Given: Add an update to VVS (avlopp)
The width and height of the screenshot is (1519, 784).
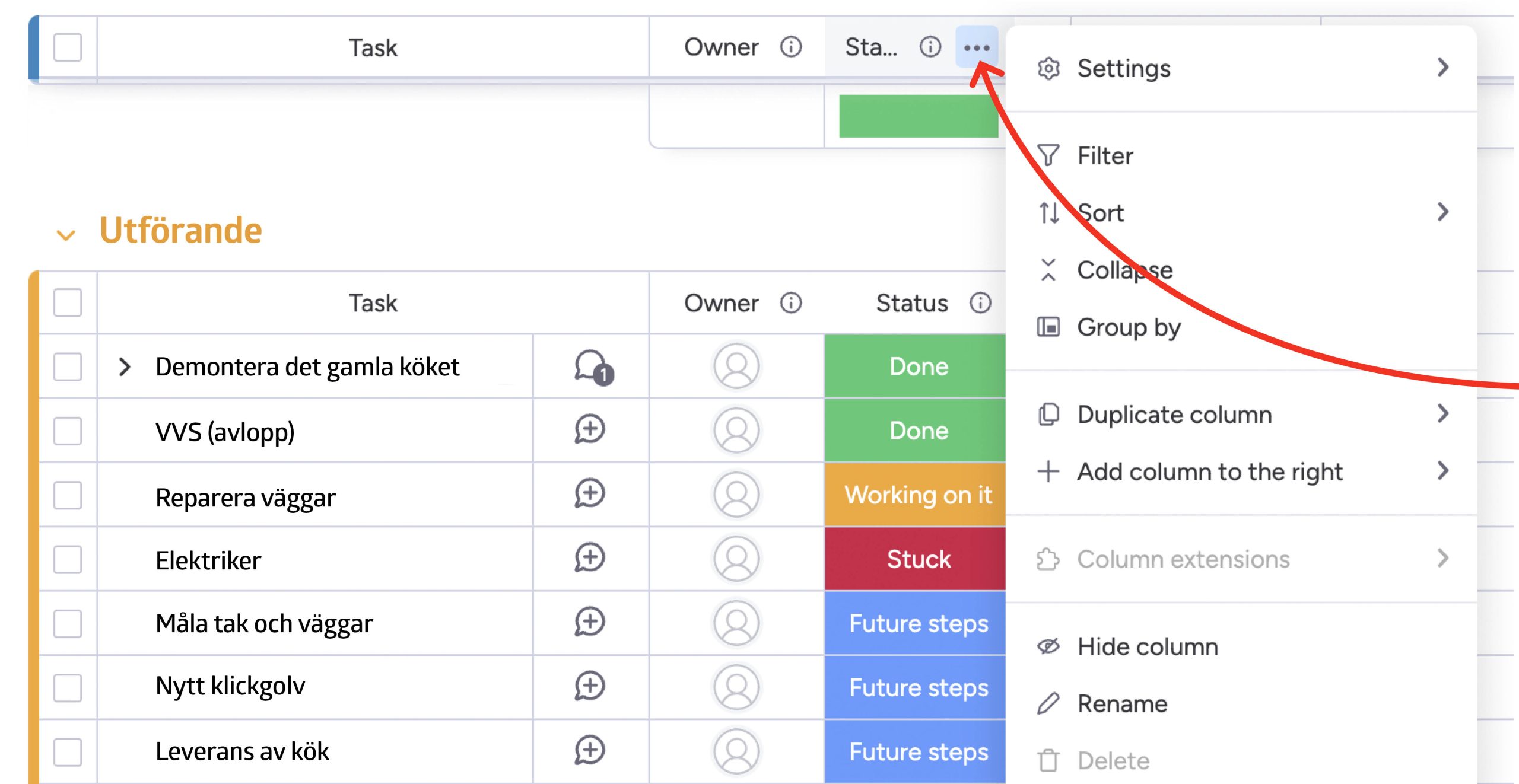Looking at the screenshot, I should [x=590, y=430].
